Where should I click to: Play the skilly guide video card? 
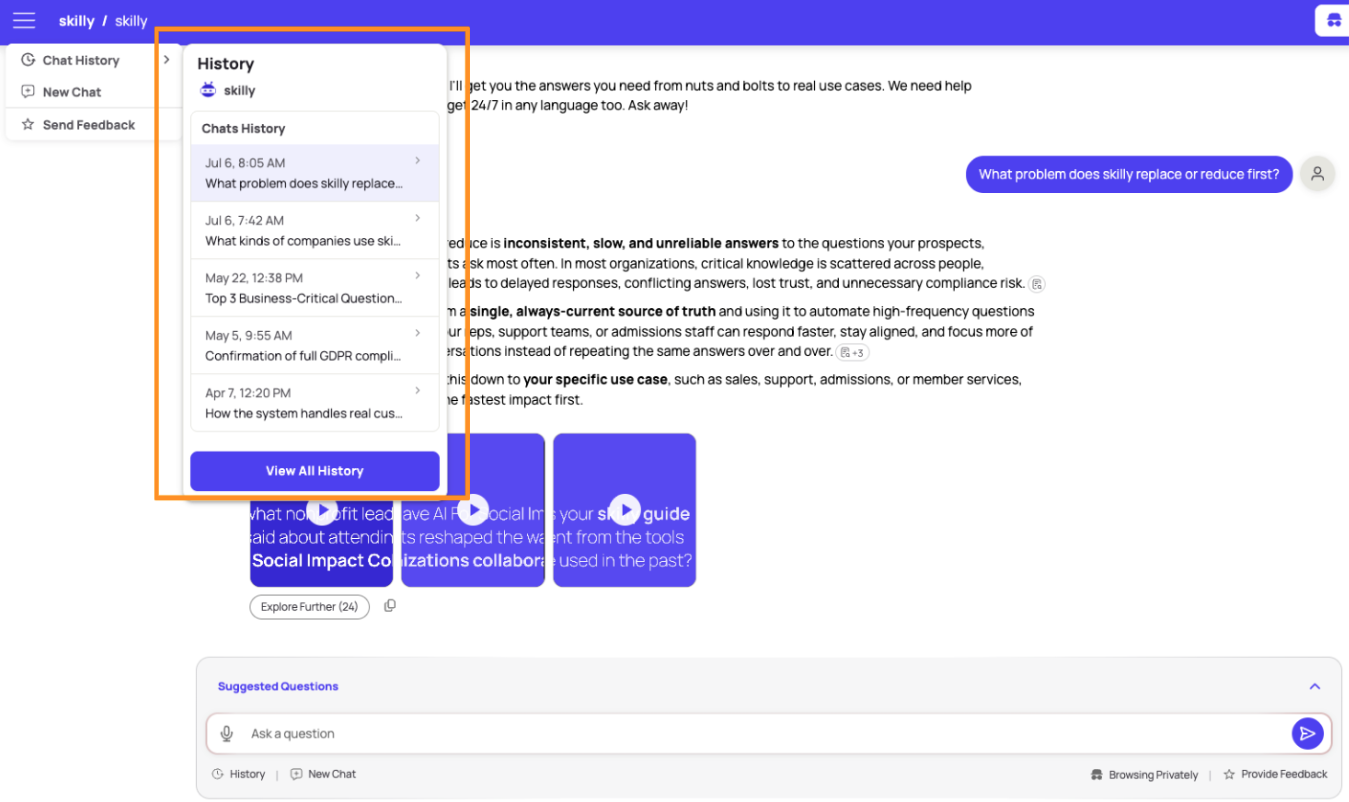click(x=625, y=510)
